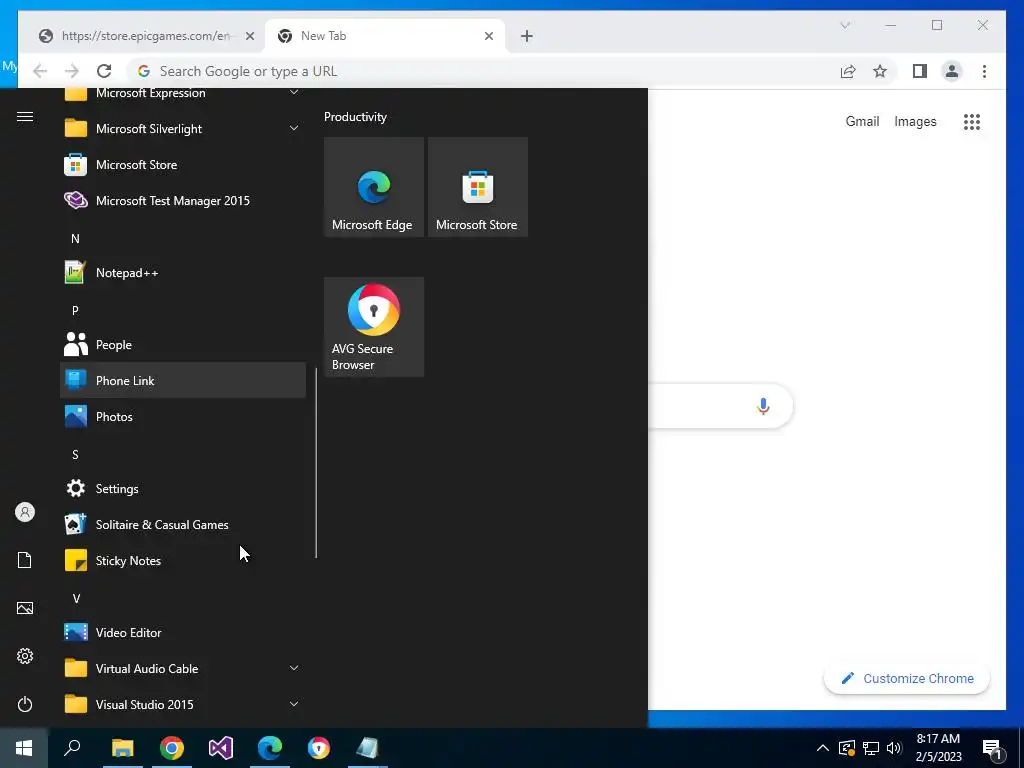Open Pictures from Start sidebar
Viewport: 1024px width, 768px height.
pos(25,608)
